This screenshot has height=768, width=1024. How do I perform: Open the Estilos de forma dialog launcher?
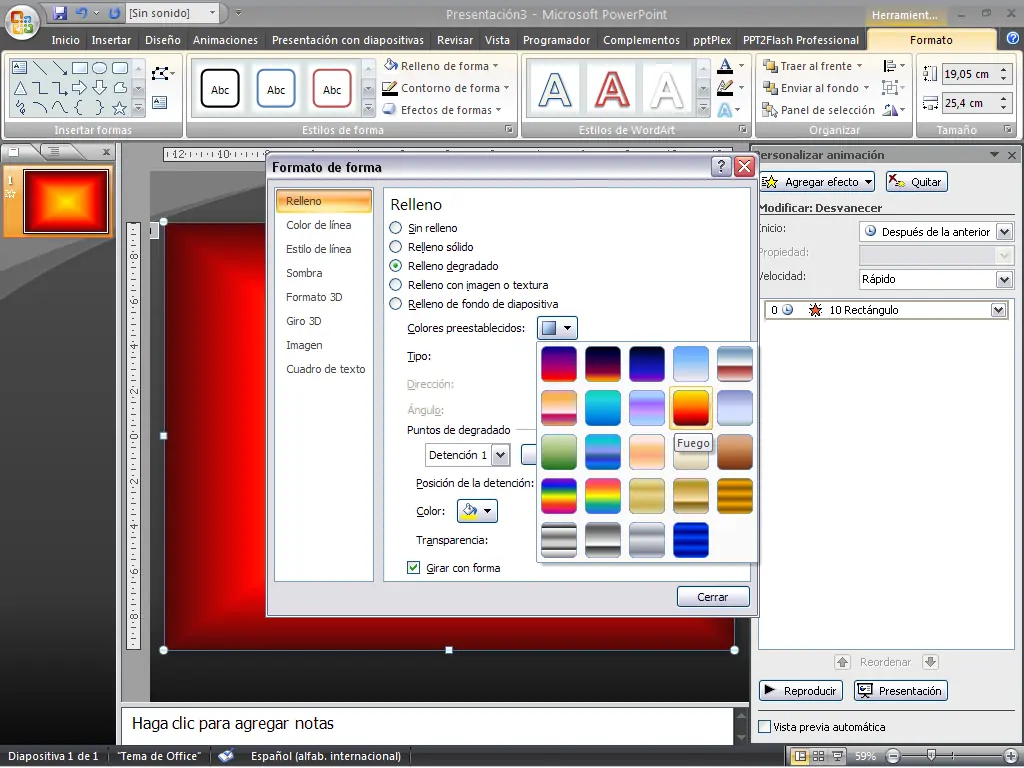point(509,129)
